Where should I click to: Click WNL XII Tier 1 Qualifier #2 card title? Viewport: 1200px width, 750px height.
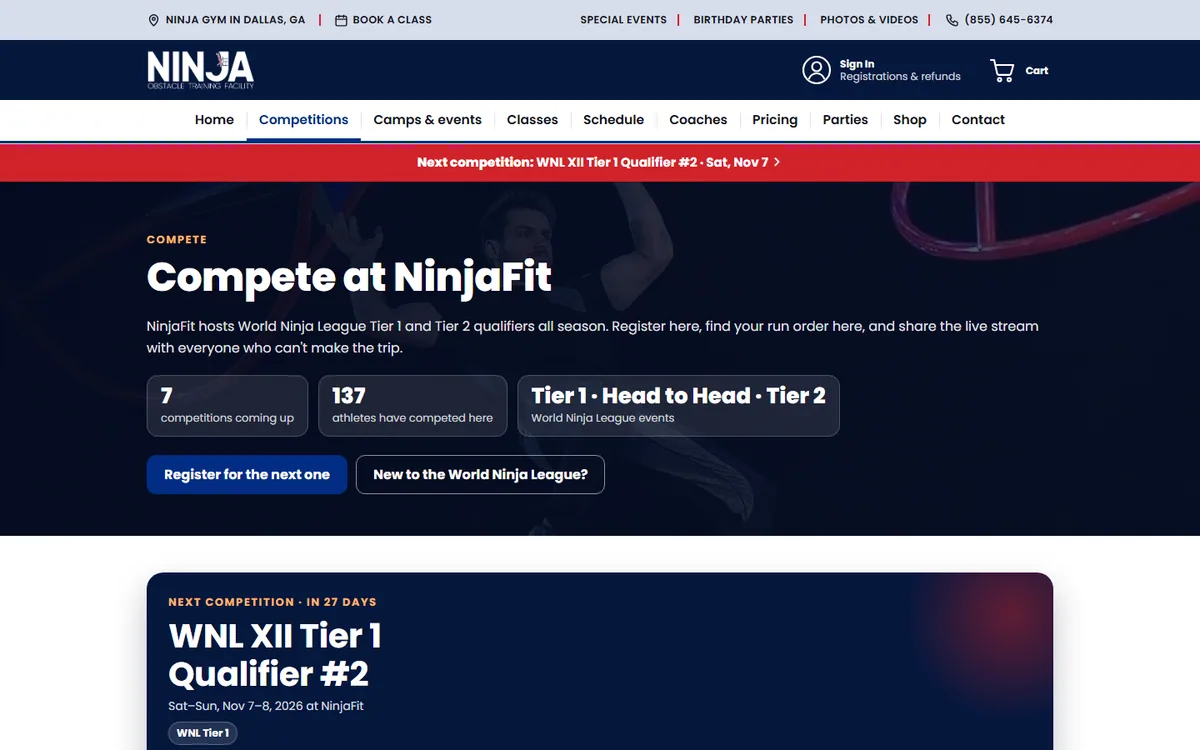click(x=275, y=654)
